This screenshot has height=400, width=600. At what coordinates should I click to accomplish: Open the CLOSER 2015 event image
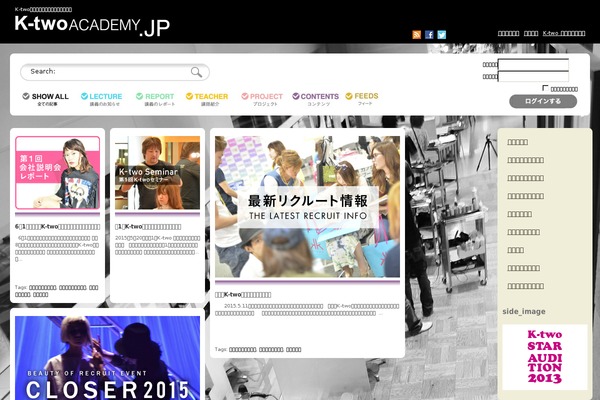107,358
